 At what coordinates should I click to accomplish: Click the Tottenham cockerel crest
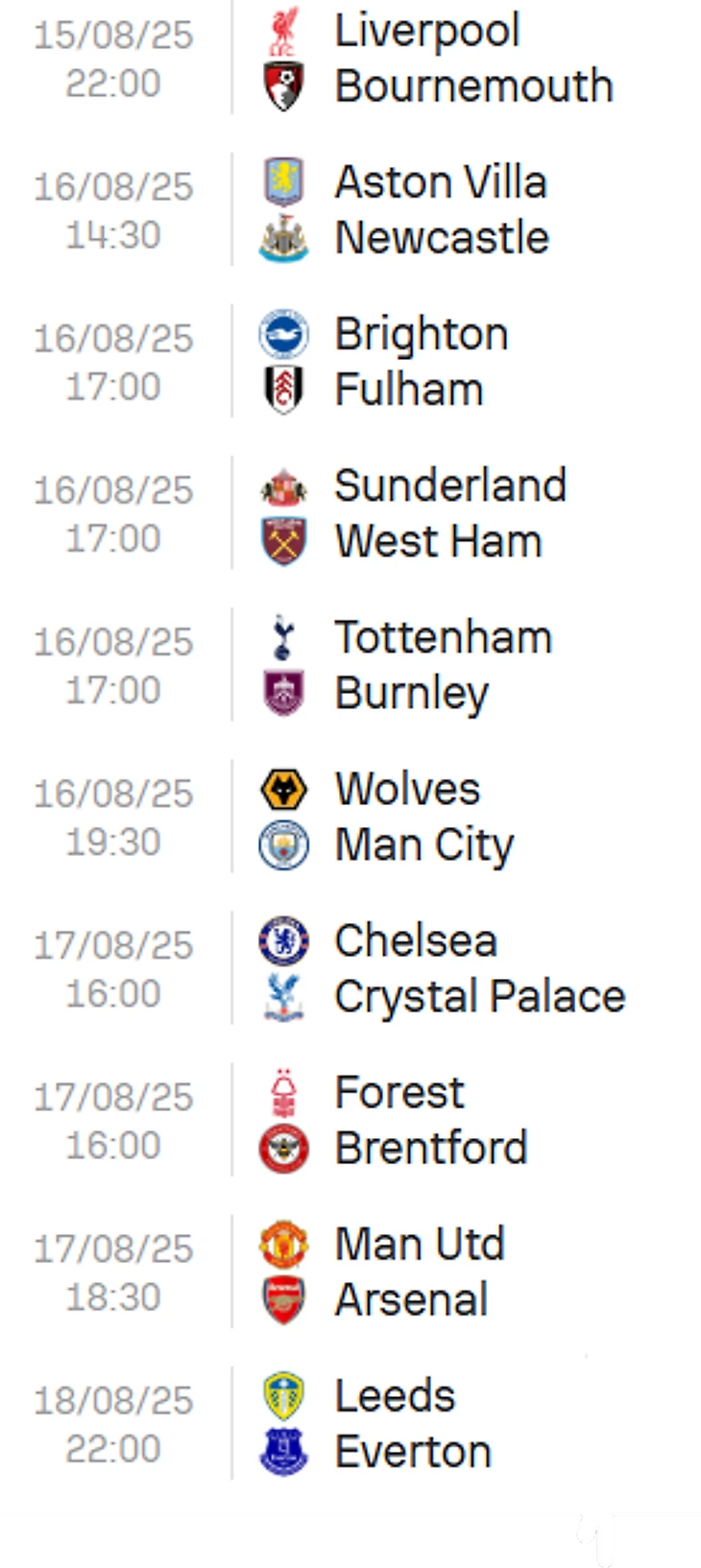[x=283, y=637]
